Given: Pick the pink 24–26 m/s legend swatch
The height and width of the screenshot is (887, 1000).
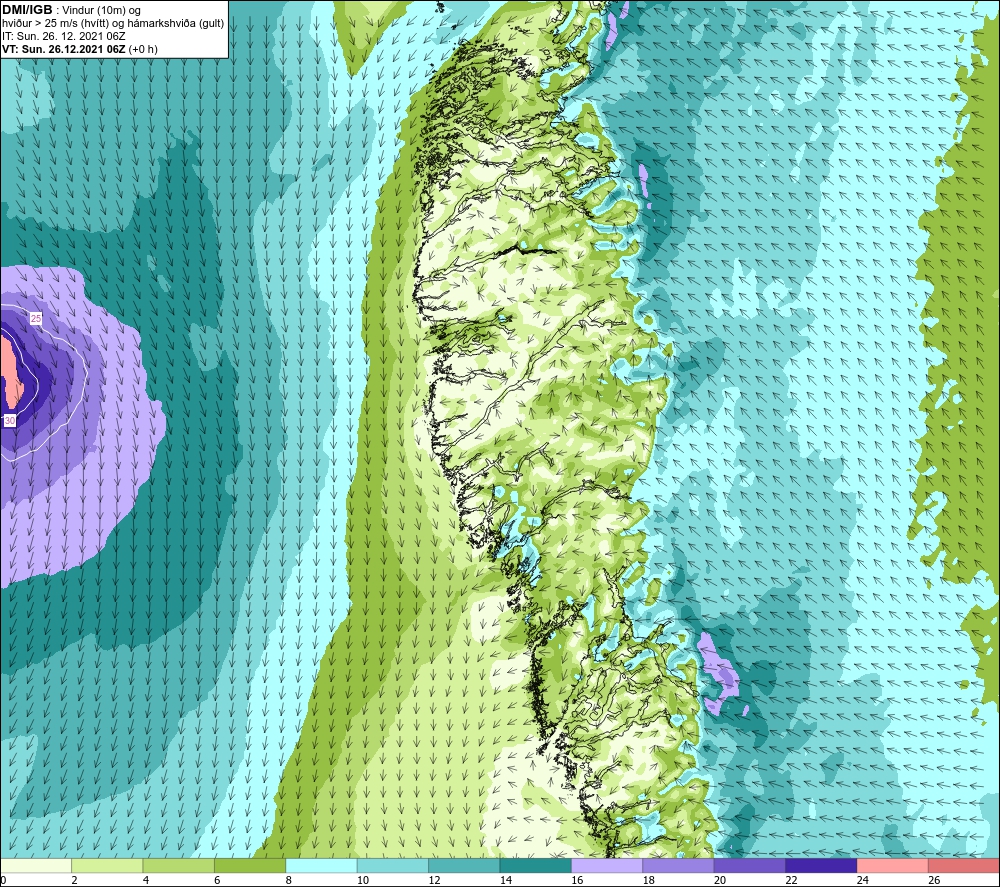Looking at the screenshot, I should coord(893,865).
